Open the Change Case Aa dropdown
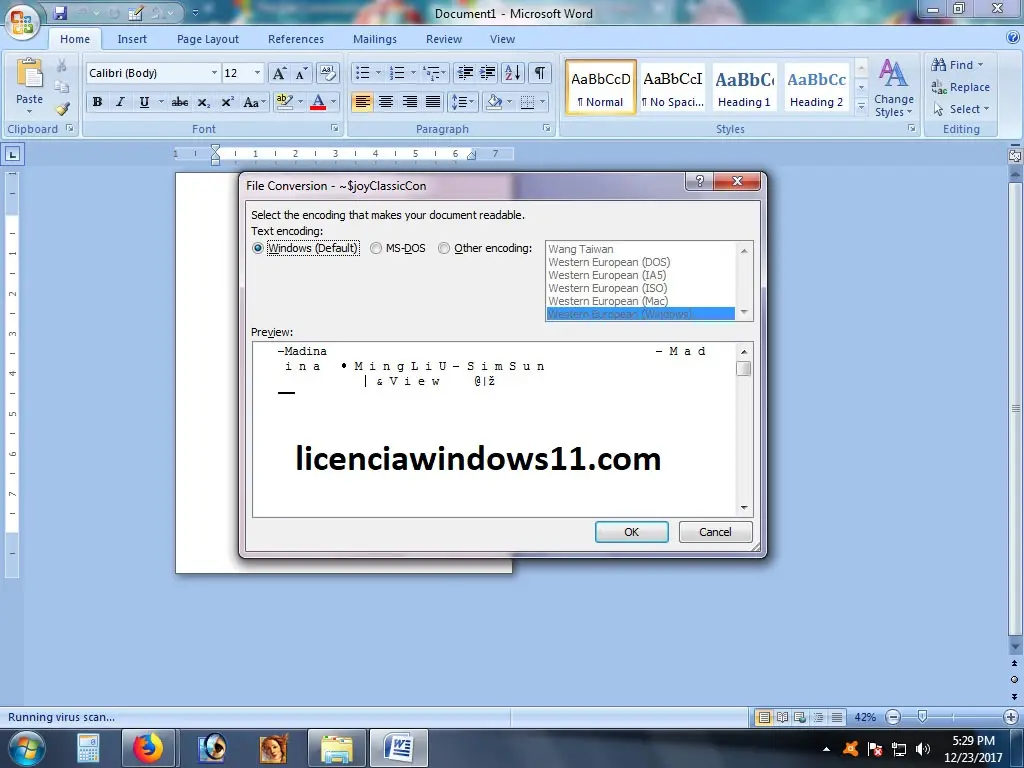Viewport: 1024px width, 768px height. coord(254,102)
